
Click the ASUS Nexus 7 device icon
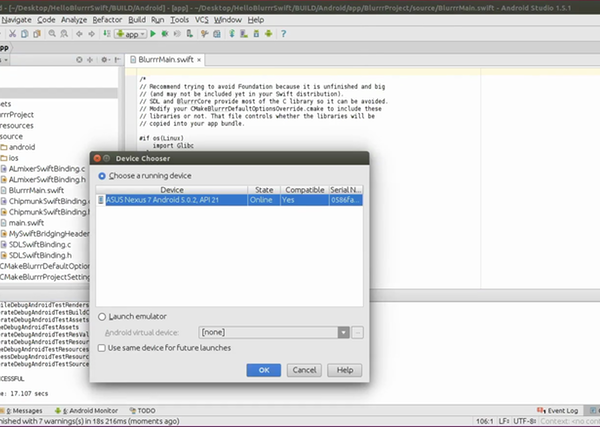pos(103,200)
